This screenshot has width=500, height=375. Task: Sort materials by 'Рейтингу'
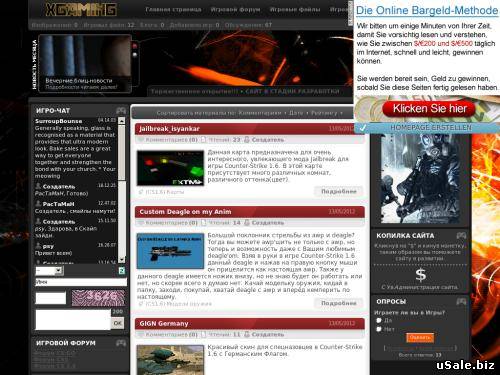tap(324, 113)
